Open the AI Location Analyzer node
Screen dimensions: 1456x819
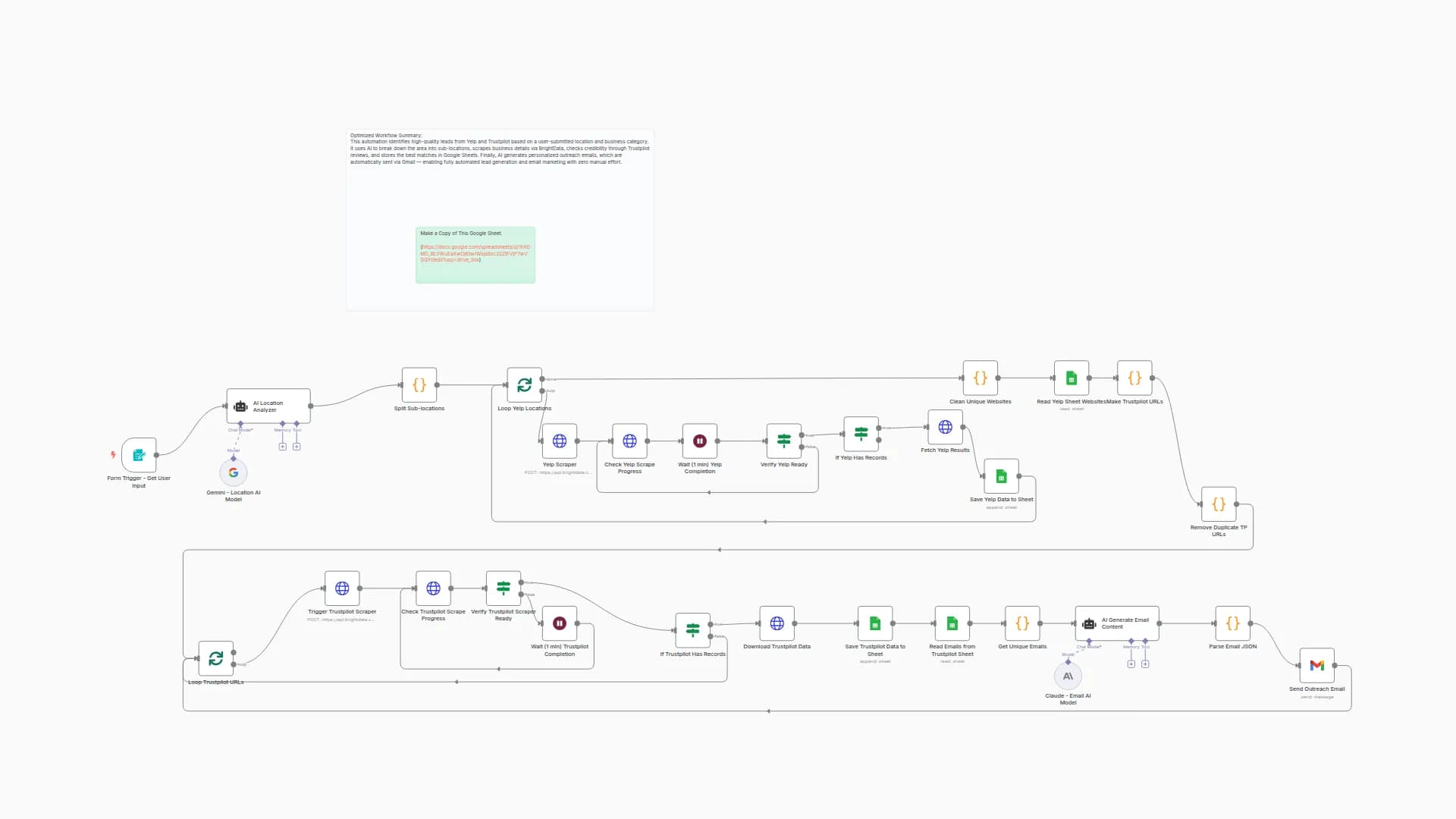pos(268,406)
